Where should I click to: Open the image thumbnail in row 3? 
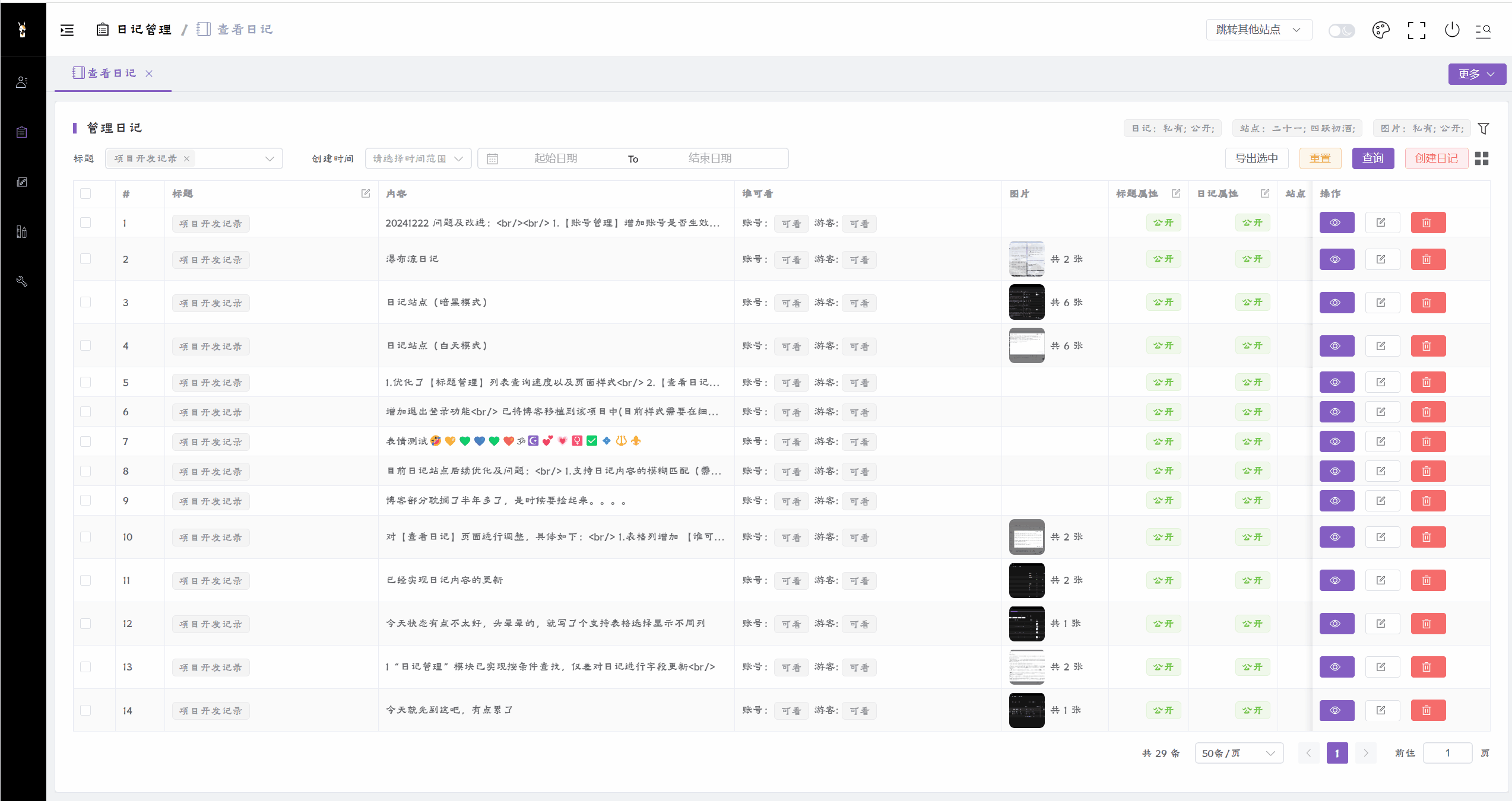[1026, 302]
